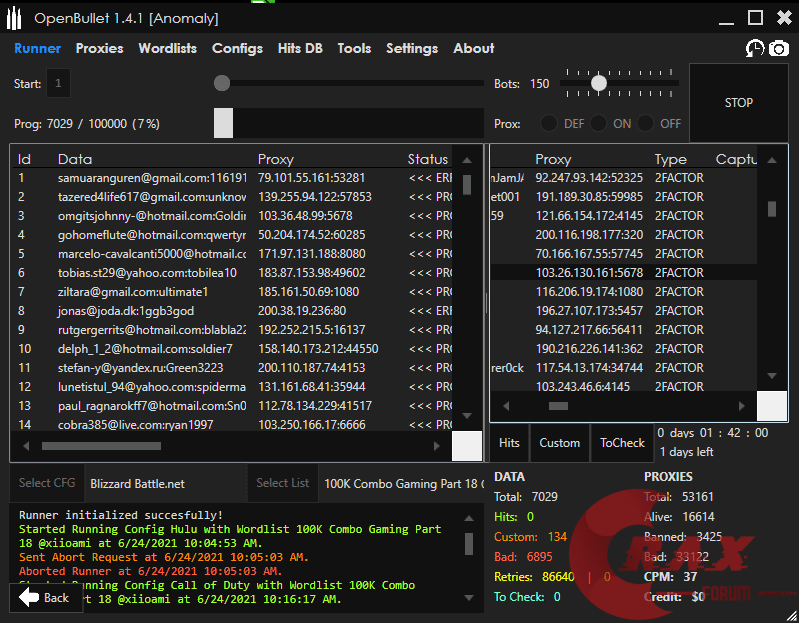Click the camera screenshot icon
Image resolution: width=799 pixels, height=623 pixels.
coord(778,48)
